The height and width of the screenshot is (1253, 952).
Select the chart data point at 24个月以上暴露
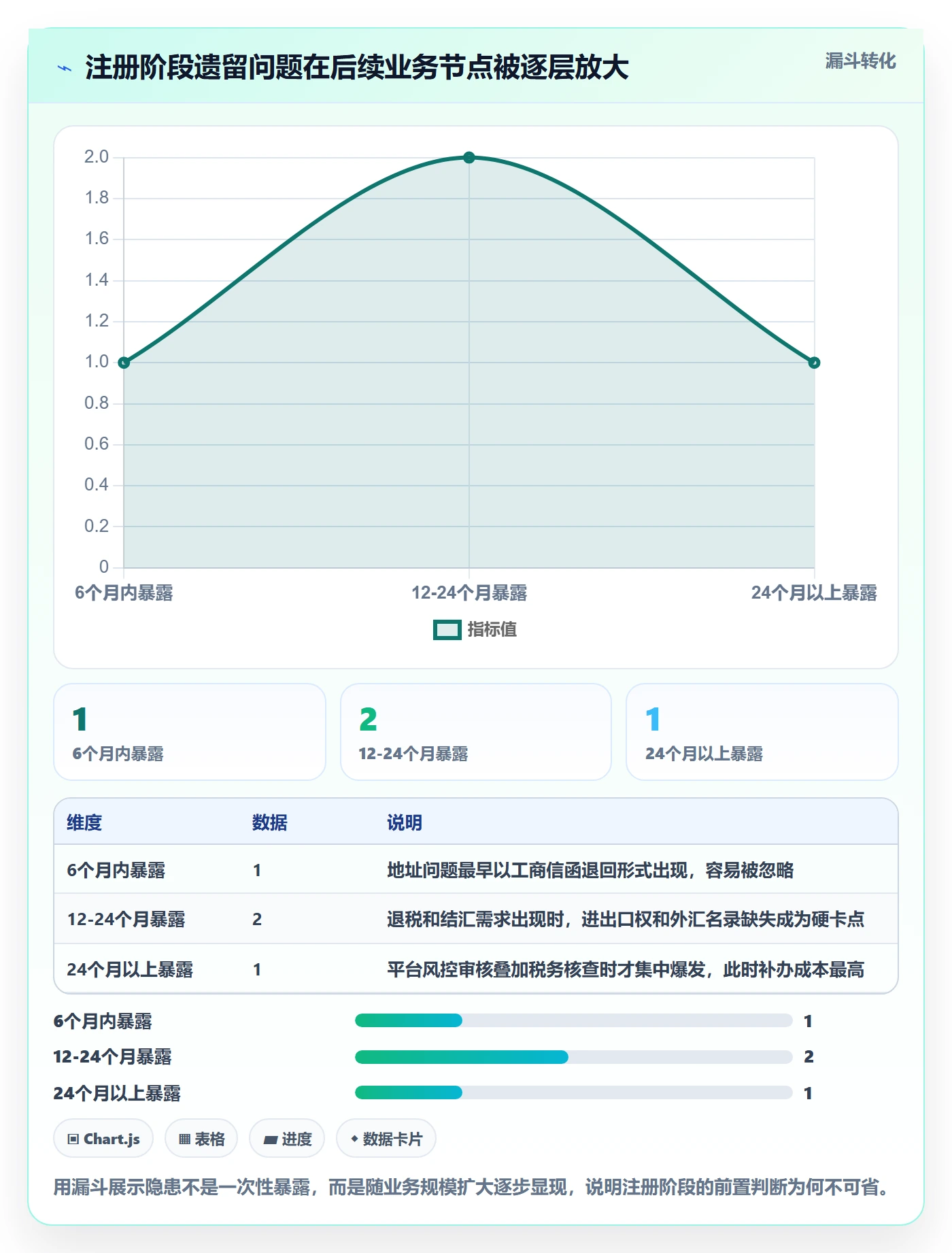tap(814, 363)
